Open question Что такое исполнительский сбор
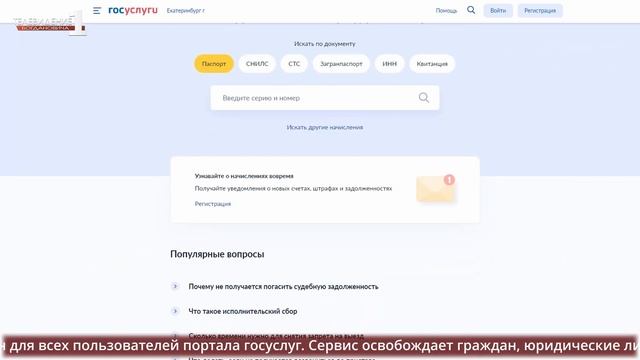Screen dimensions: 640x360 pyautogui.click(x=243, y=311)
